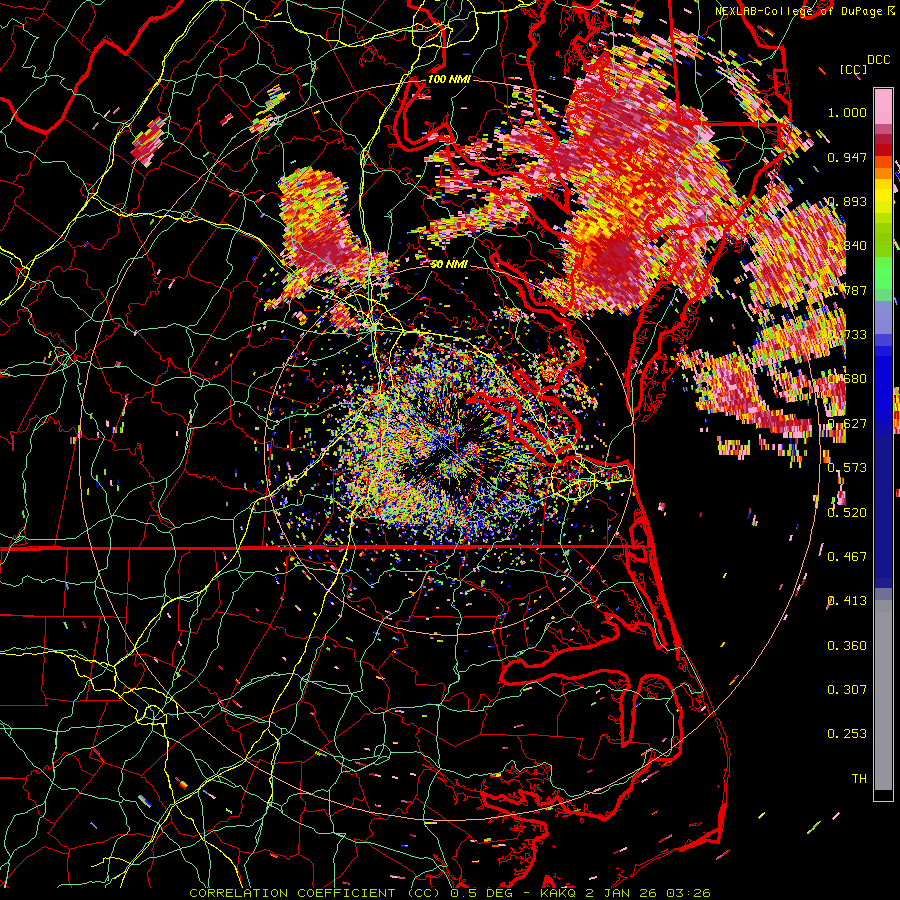Select the 0.307 legend value

coord(847,689)
